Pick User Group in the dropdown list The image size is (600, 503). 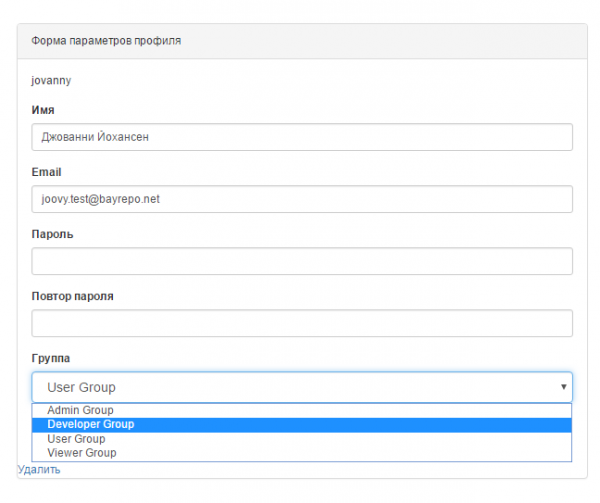tap(302, 439)
